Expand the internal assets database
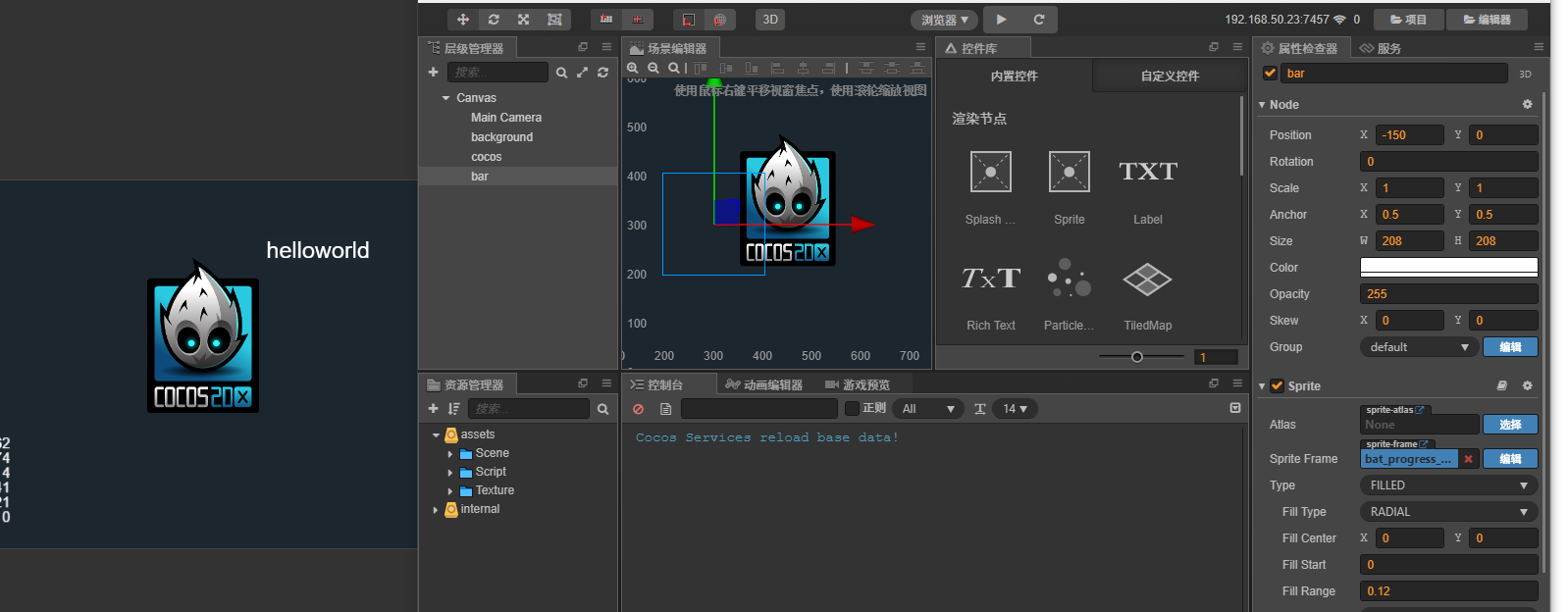Screen dimensions: 1568x612 coord(436,510)
